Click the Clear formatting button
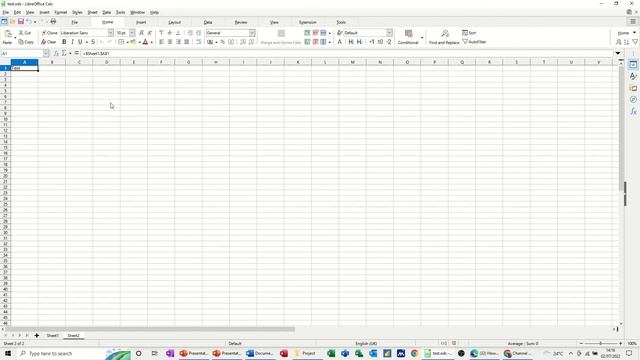The height and width of the screenshot is (360, 640). [49, 42]
